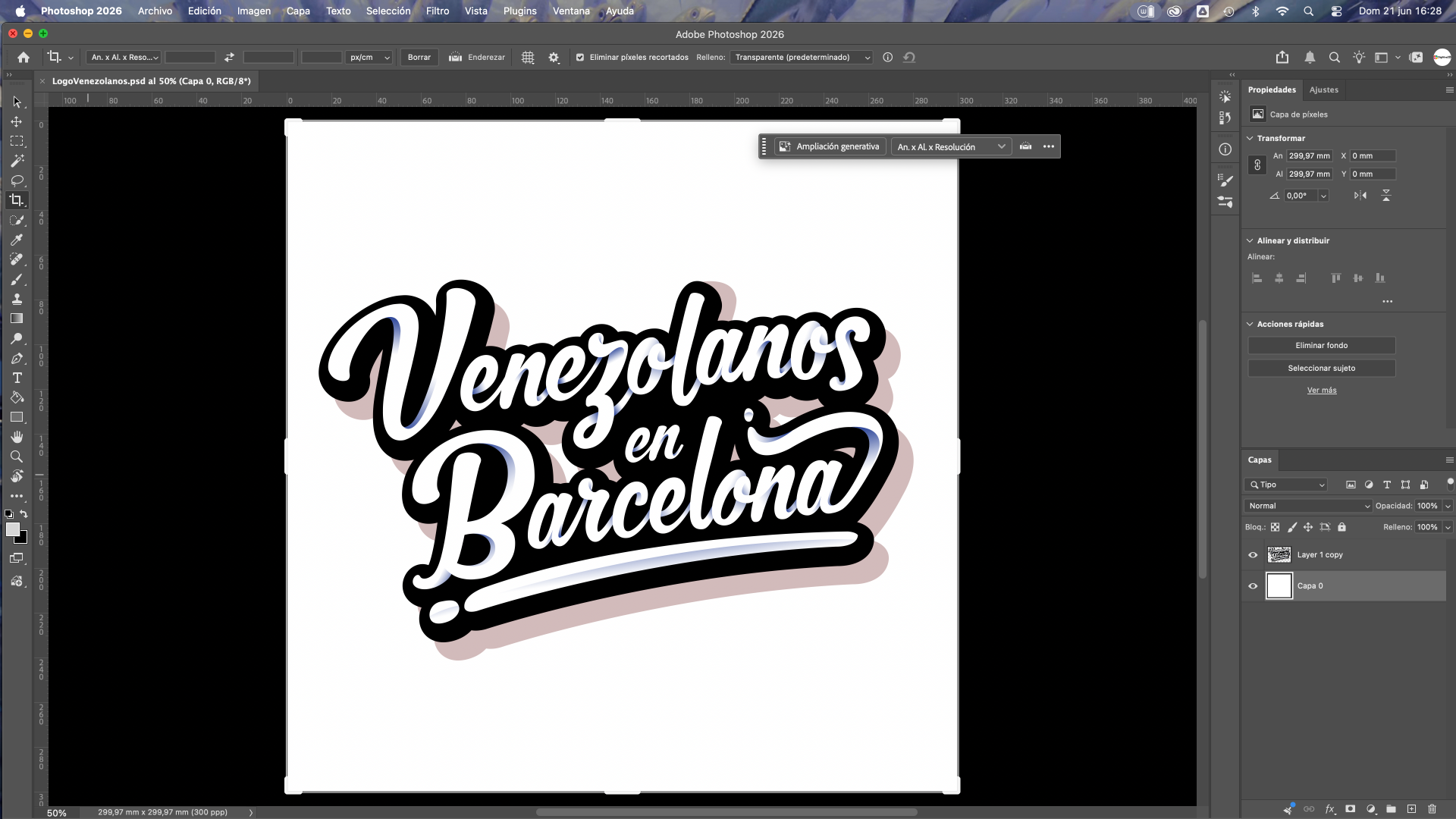
Task: Open the Imagen menu
Action: 253,11
